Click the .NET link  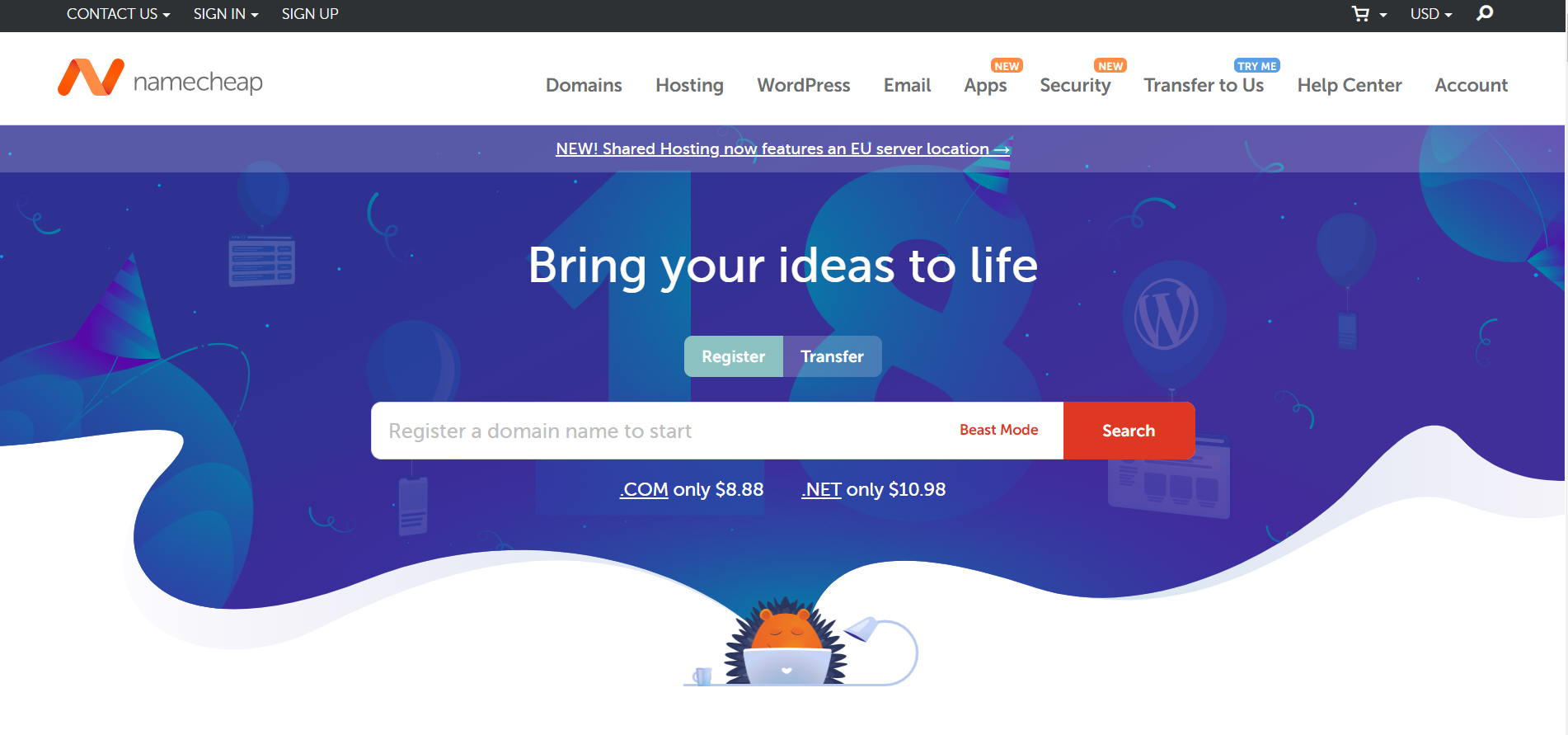point(821,489)
